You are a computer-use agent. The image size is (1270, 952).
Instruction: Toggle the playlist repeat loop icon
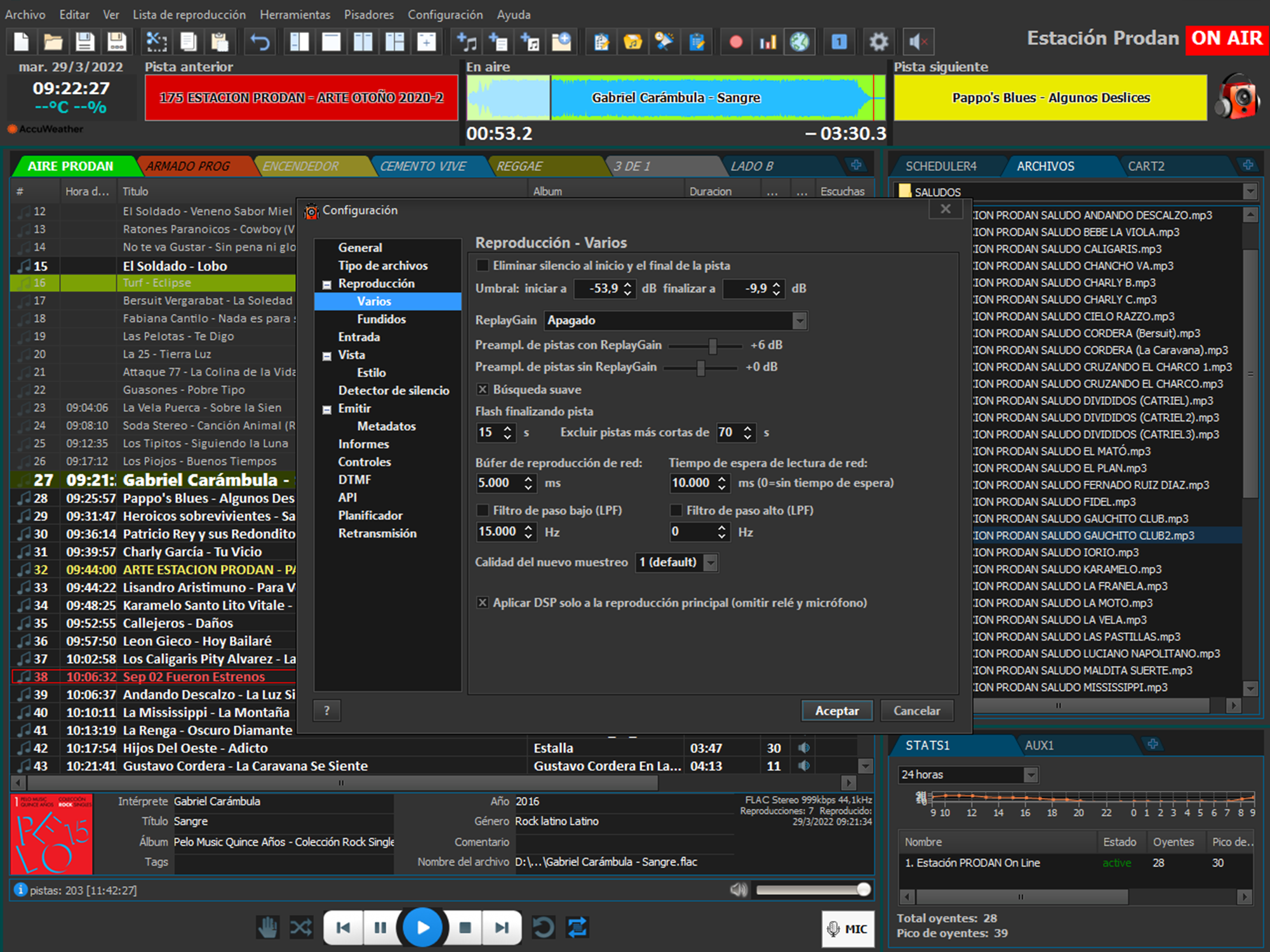click(577, 927)
